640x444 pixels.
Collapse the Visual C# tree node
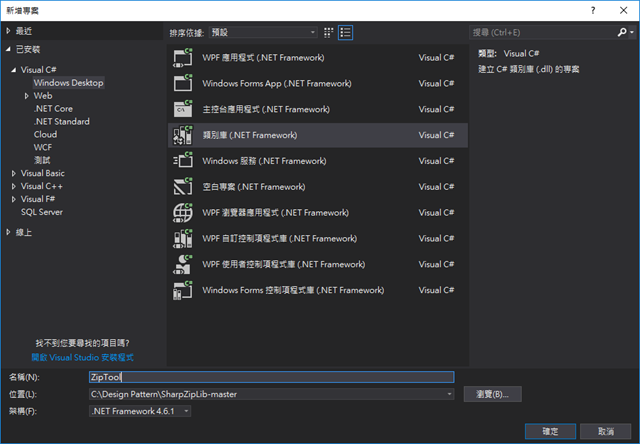14,70
